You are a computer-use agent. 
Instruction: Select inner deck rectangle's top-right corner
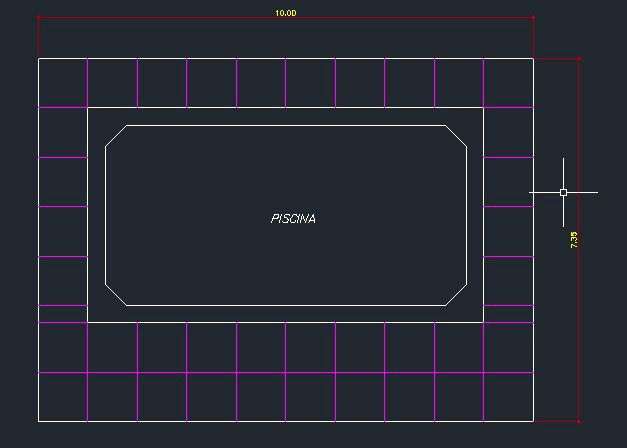pyautogui.click(x=483, y=108)
